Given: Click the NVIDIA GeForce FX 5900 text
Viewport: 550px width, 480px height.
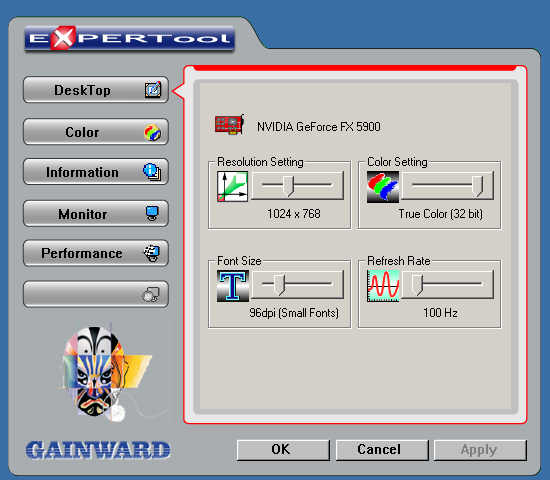Looking at the screenshot, I should pyautogui.click(x=318, y=127).
